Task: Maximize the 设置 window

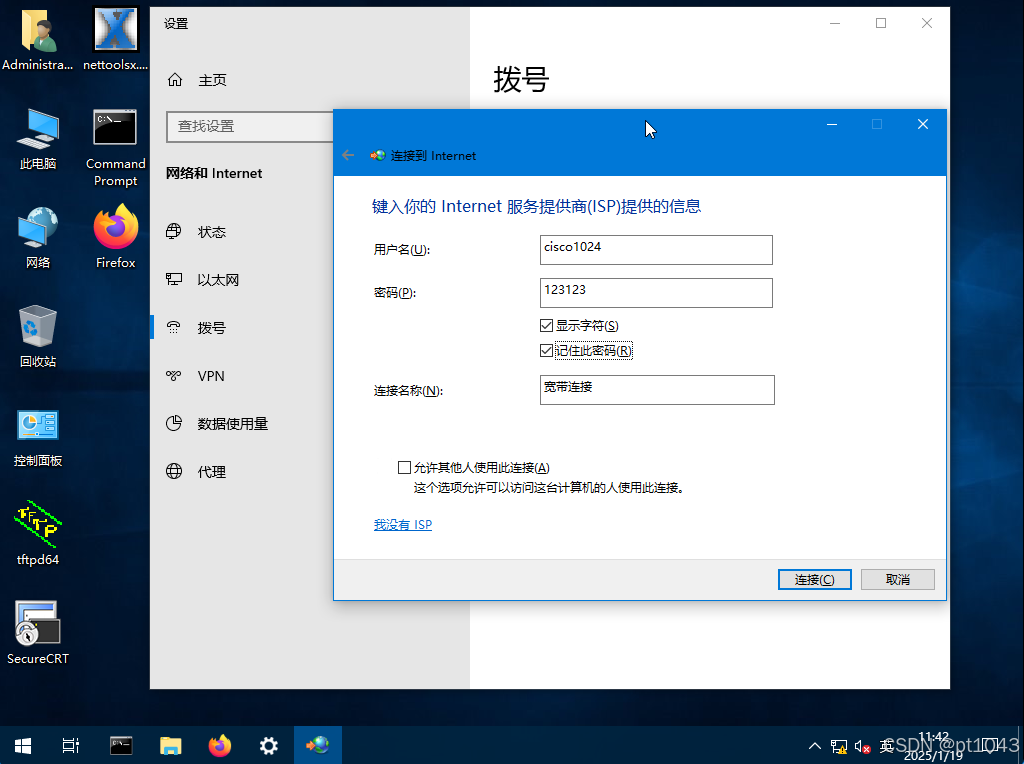Action: point(881,23)
